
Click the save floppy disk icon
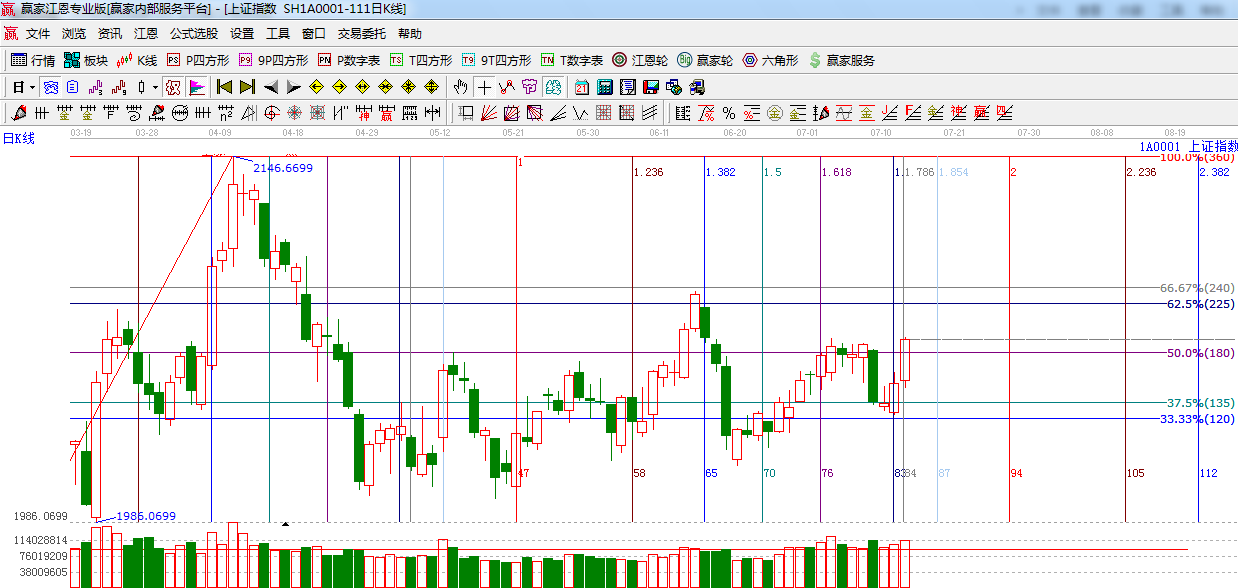click(x=651, y=87)
